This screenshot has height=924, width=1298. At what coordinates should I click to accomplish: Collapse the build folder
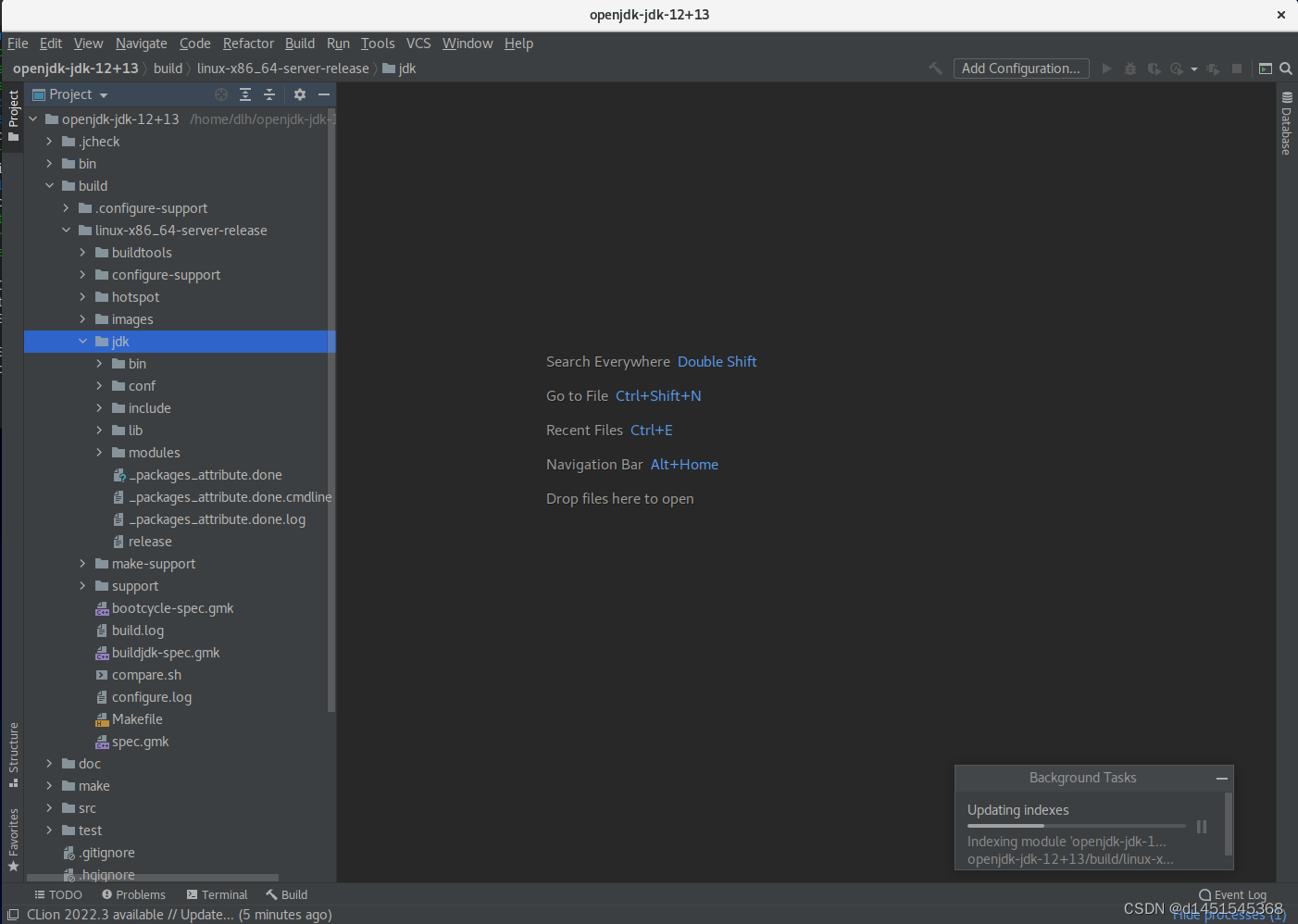pyautogui.click(x=50, y=186)
